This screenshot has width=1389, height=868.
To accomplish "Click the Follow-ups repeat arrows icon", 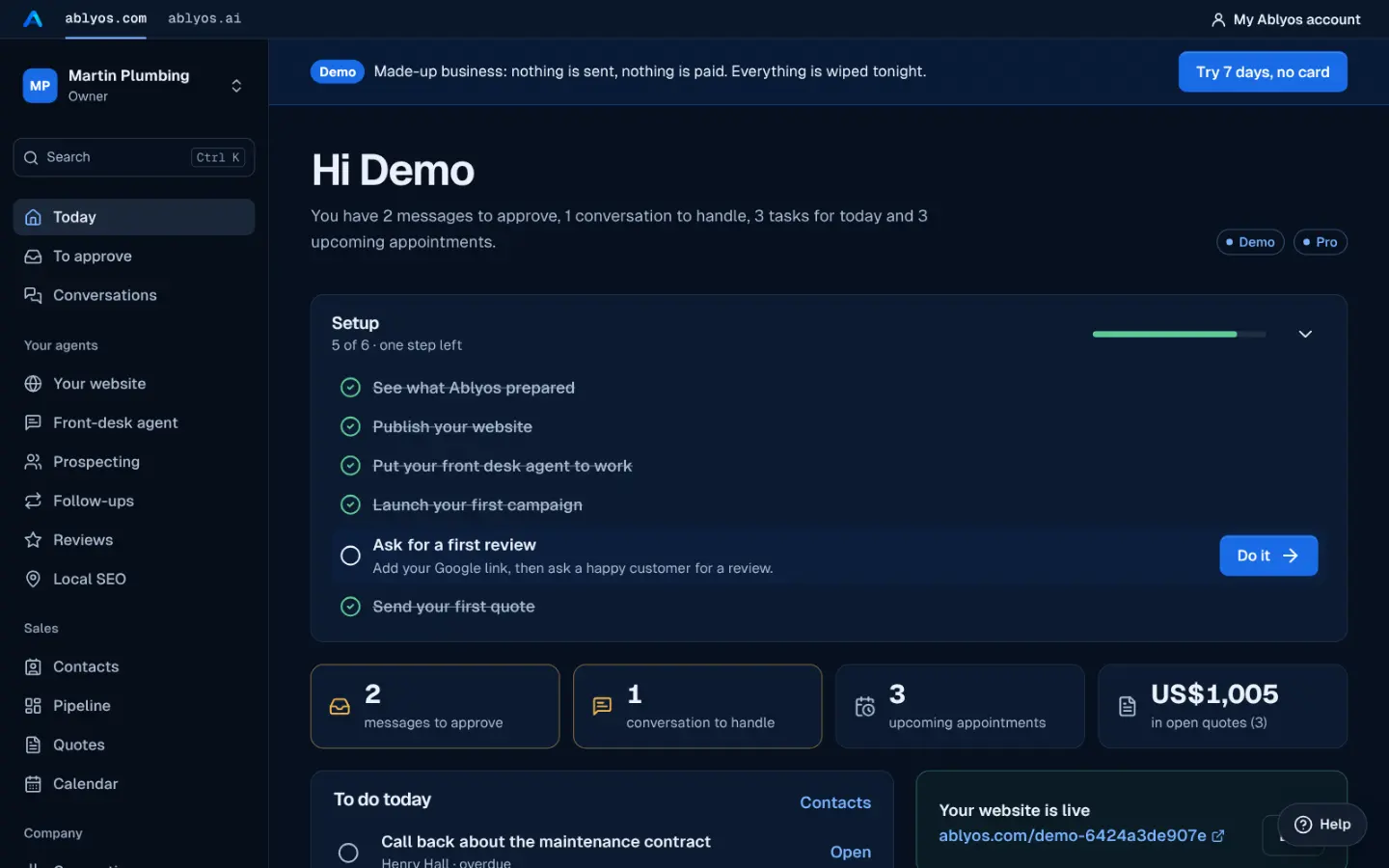I will [33, 501].
